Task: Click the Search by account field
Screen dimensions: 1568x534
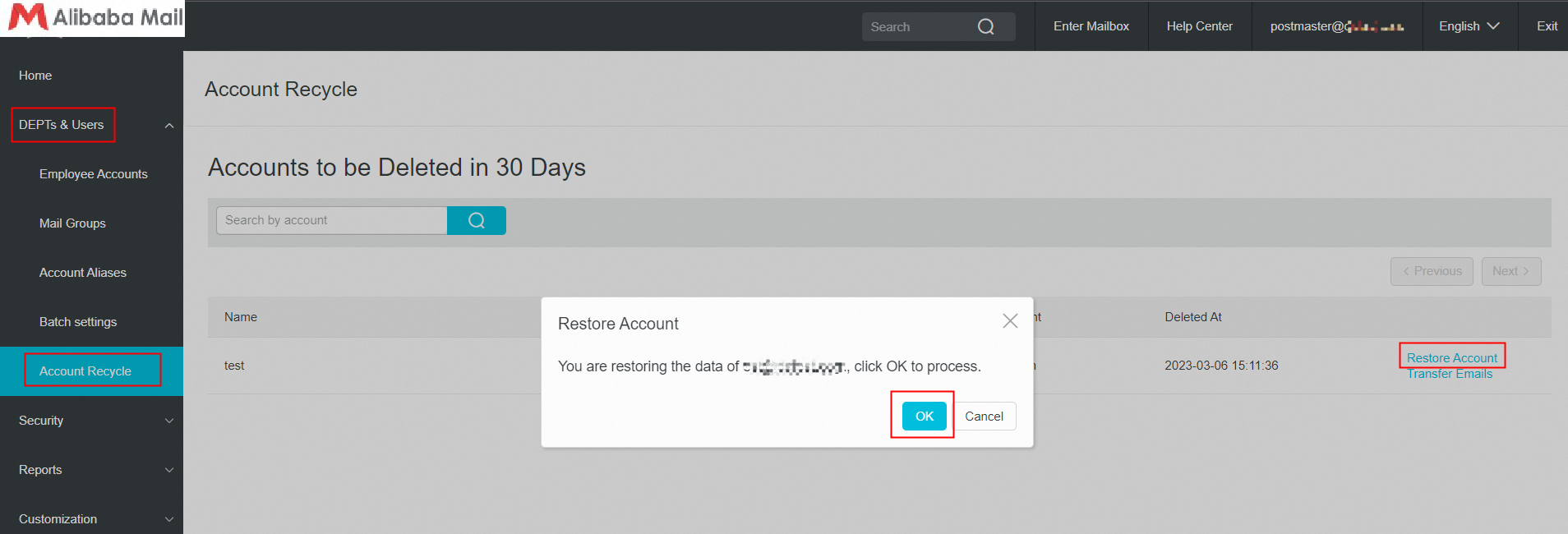Action: pos(331,220)
